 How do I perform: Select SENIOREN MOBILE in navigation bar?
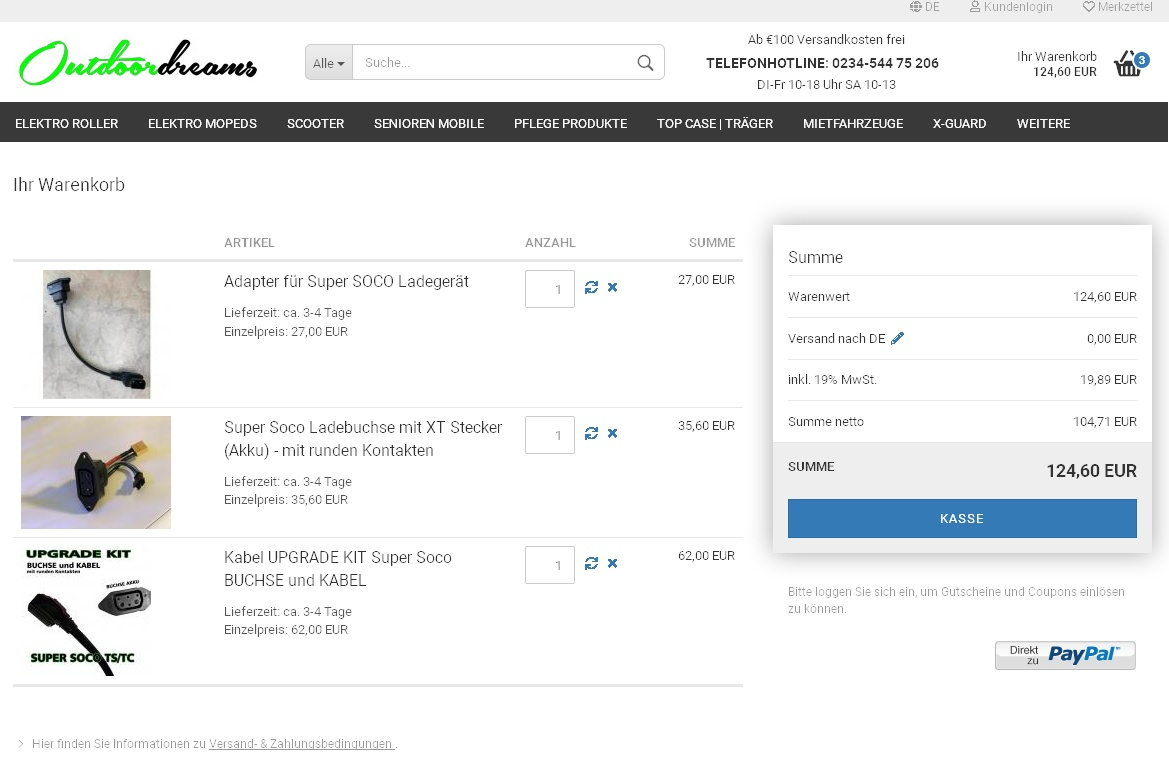(x=429, y=124)
